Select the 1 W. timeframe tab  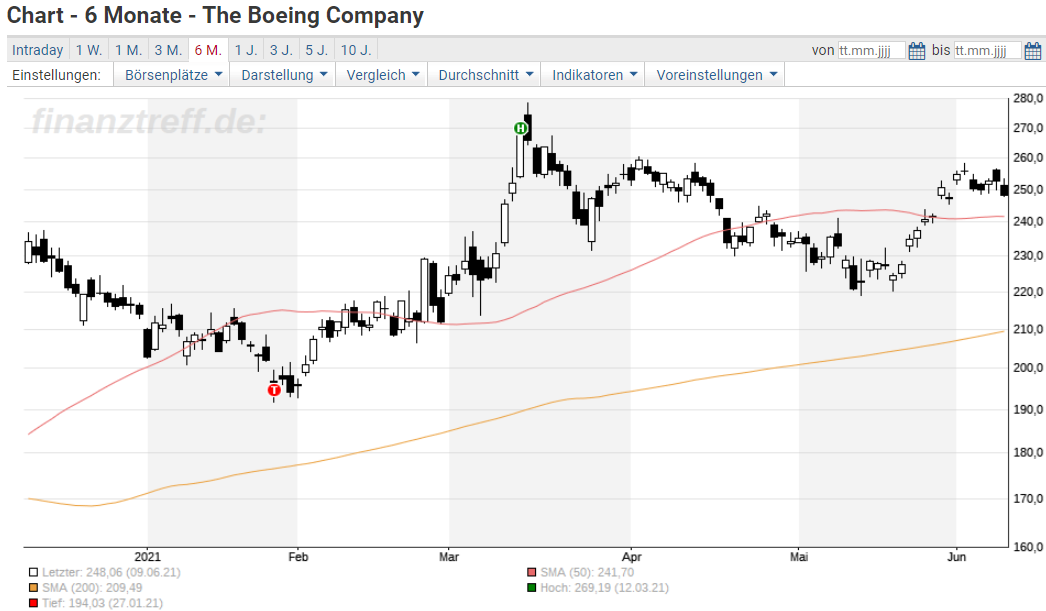(89, 50)
